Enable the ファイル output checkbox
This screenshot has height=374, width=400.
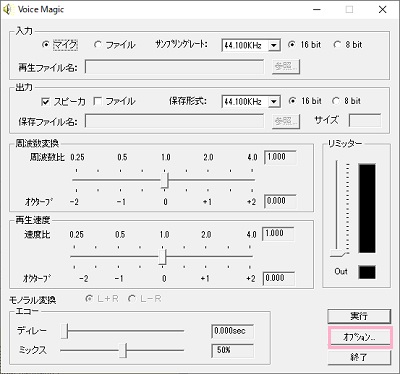[x=98, y=101]
